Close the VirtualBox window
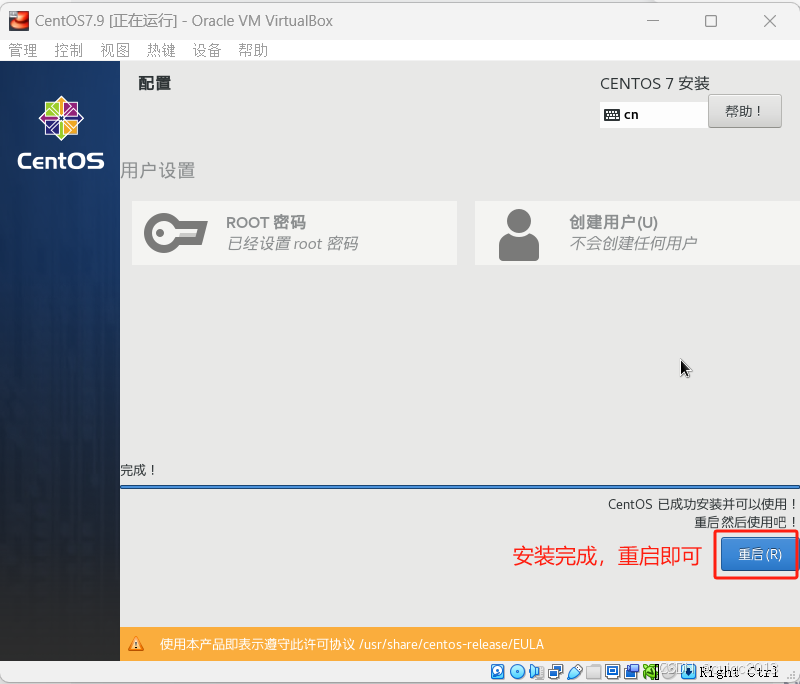The image size is (800, 684). [770, 21]
